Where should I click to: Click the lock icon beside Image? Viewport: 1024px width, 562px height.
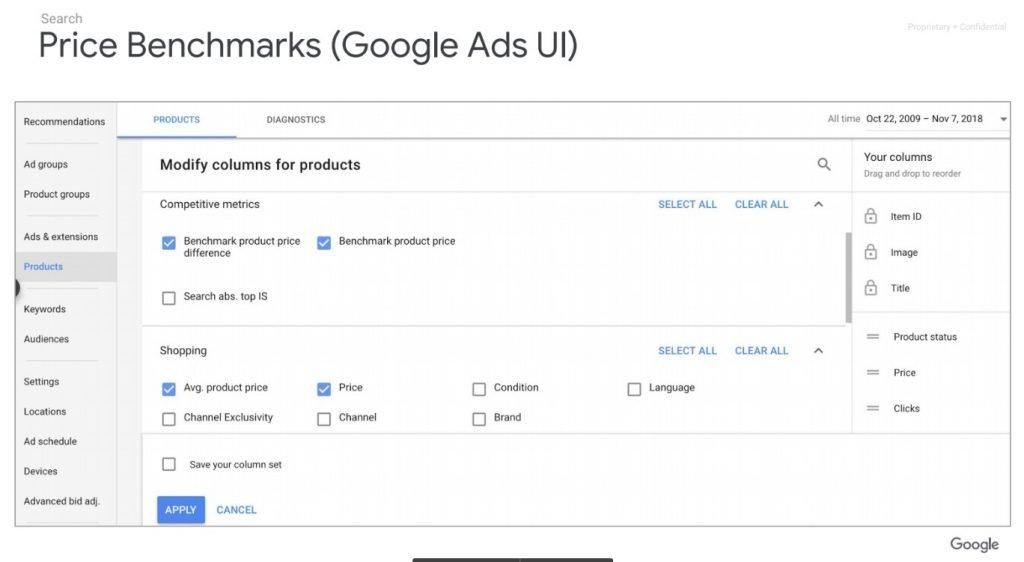pos(870,253)
